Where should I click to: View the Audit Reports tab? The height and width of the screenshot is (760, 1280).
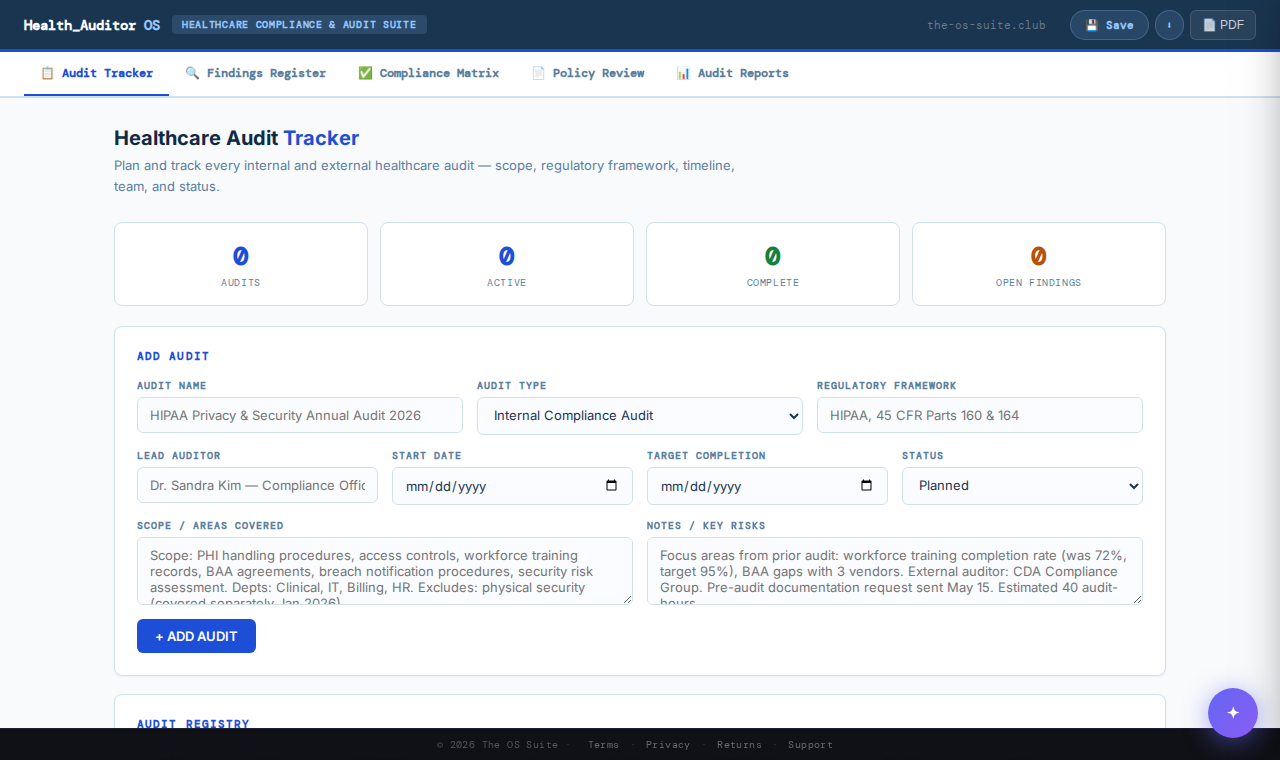click(732, 73)
